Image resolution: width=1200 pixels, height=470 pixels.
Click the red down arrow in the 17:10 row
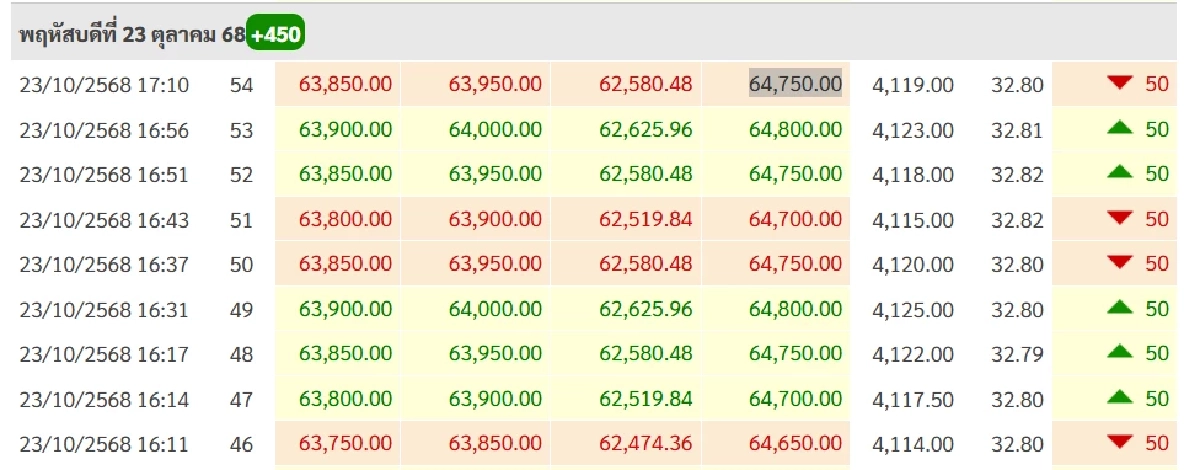click(1118, 84)
